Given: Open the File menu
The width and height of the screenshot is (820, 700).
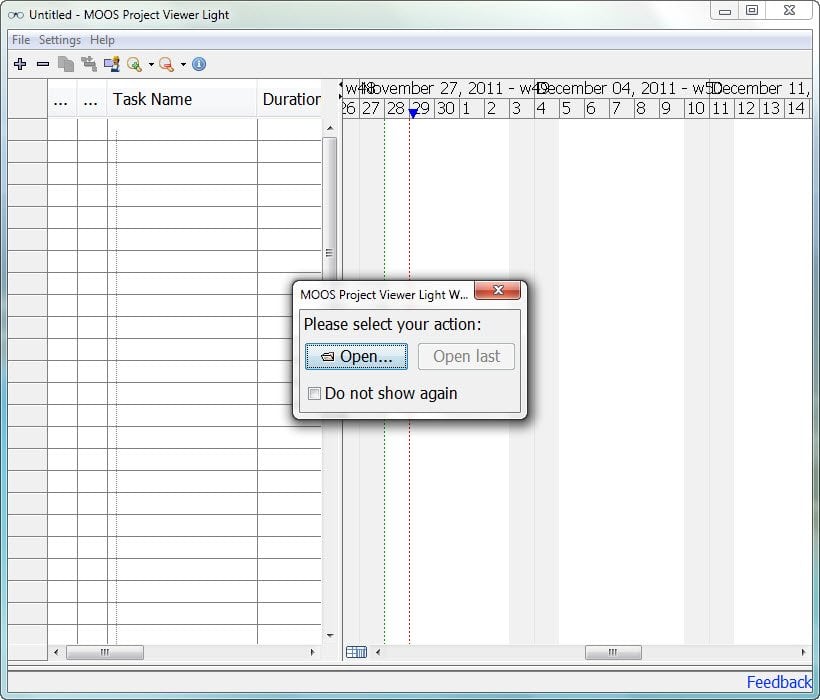Looking at the screenshot, I should 21,40.
